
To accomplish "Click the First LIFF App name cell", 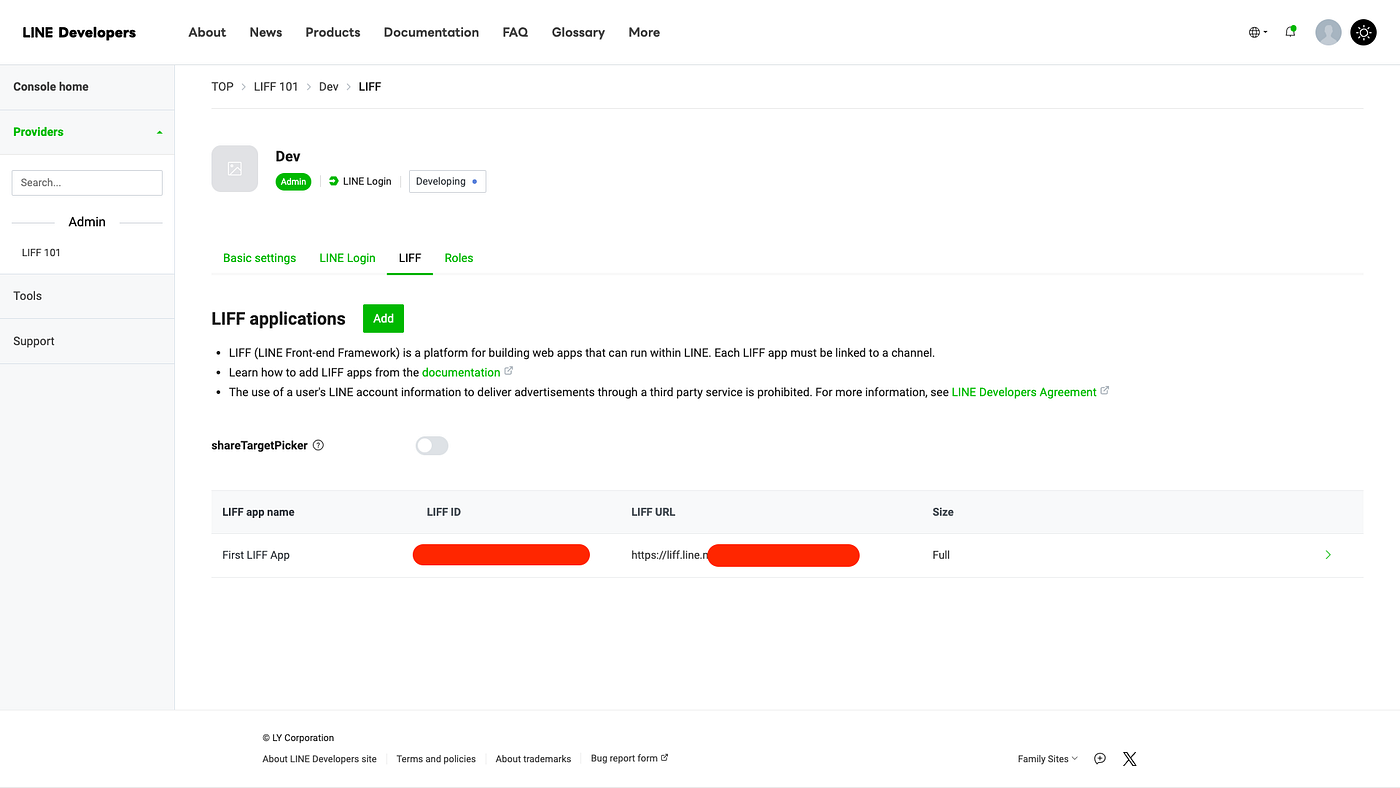I will (256, 555).
